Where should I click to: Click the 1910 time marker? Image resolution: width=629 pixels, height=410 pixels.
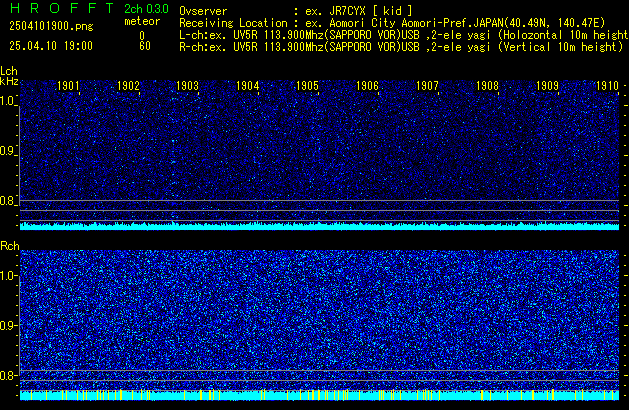point(607,86)
